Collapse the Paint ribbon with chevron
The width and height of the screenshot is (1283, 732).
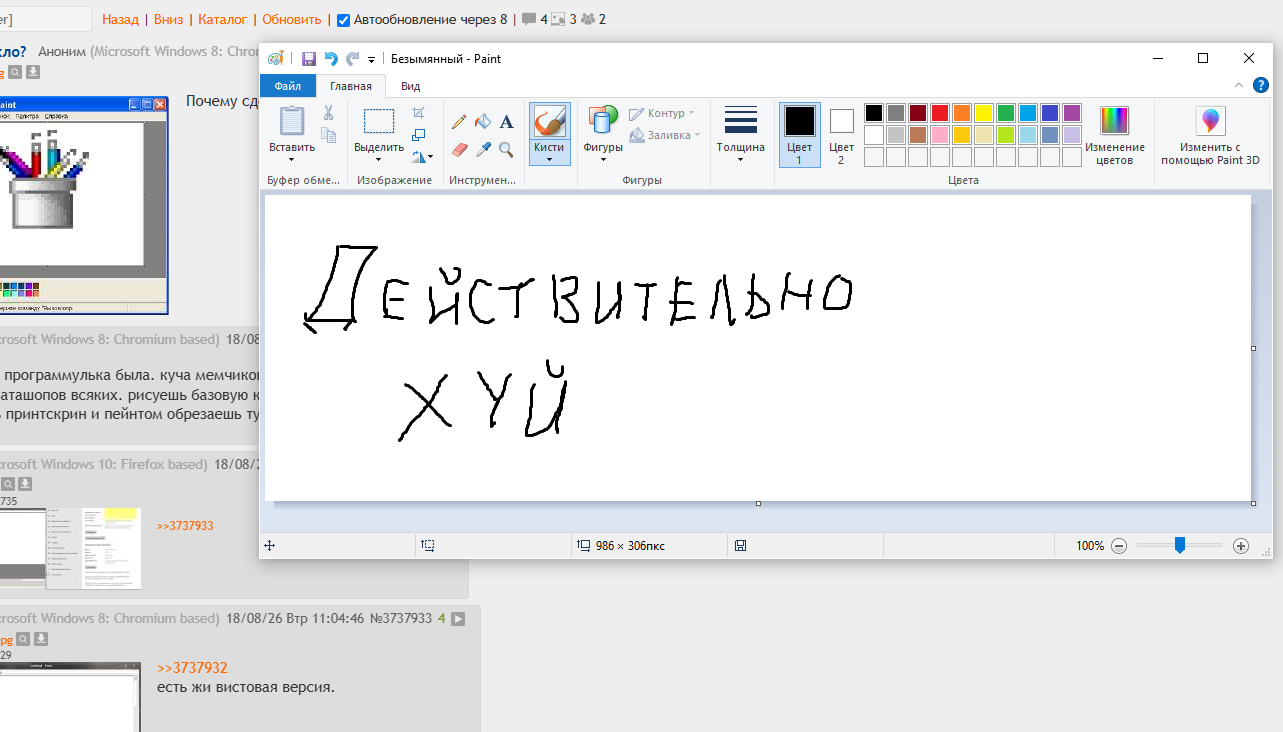click(x=1238, y=86)
